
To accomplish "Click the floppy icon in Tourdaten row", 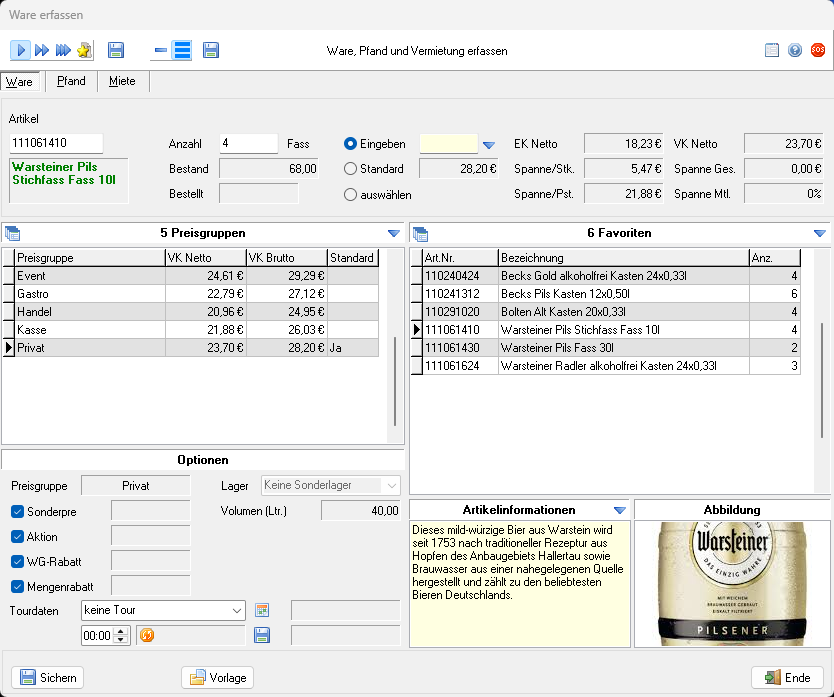I will pos(262,635).
